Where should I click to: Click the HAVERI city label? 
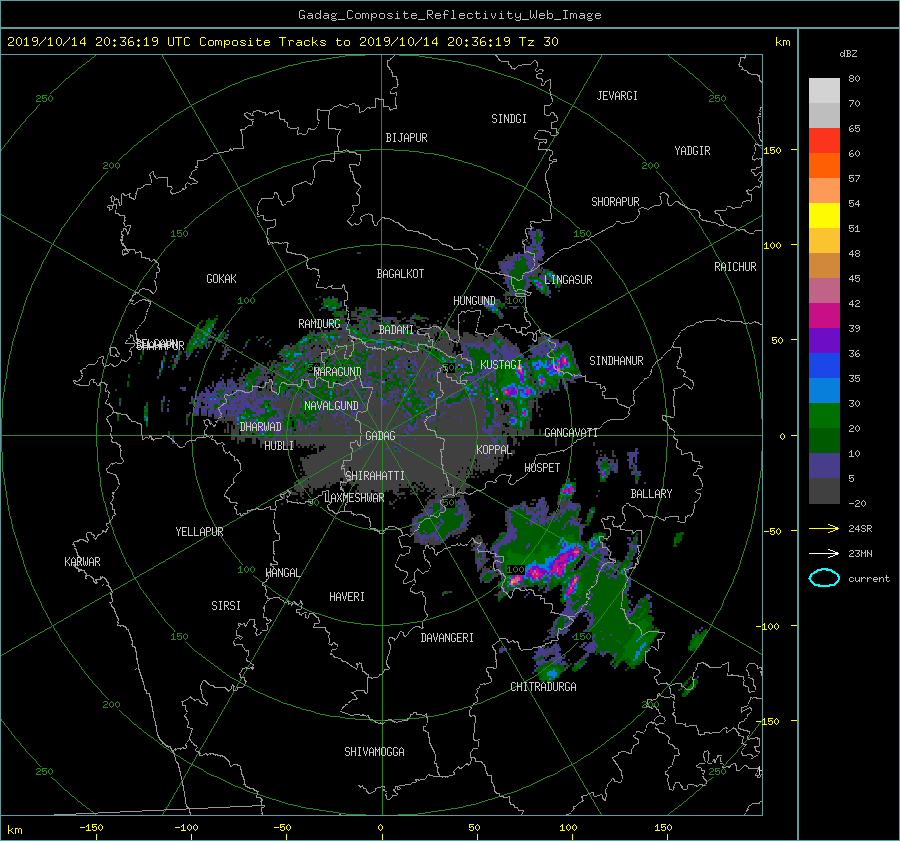click(347, 597)
